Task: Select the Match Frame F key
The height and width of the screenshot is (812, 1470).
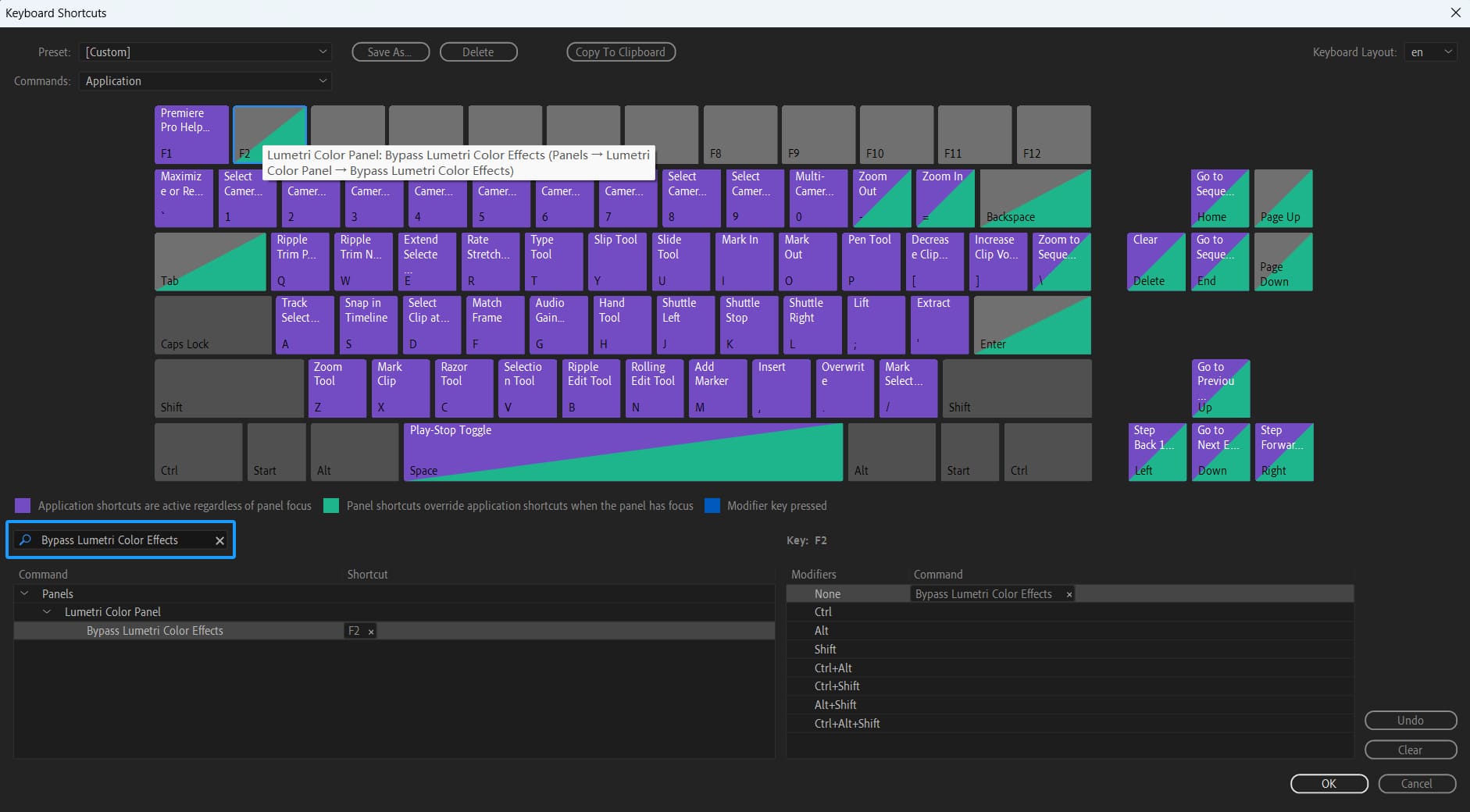Action: (495, 325)
